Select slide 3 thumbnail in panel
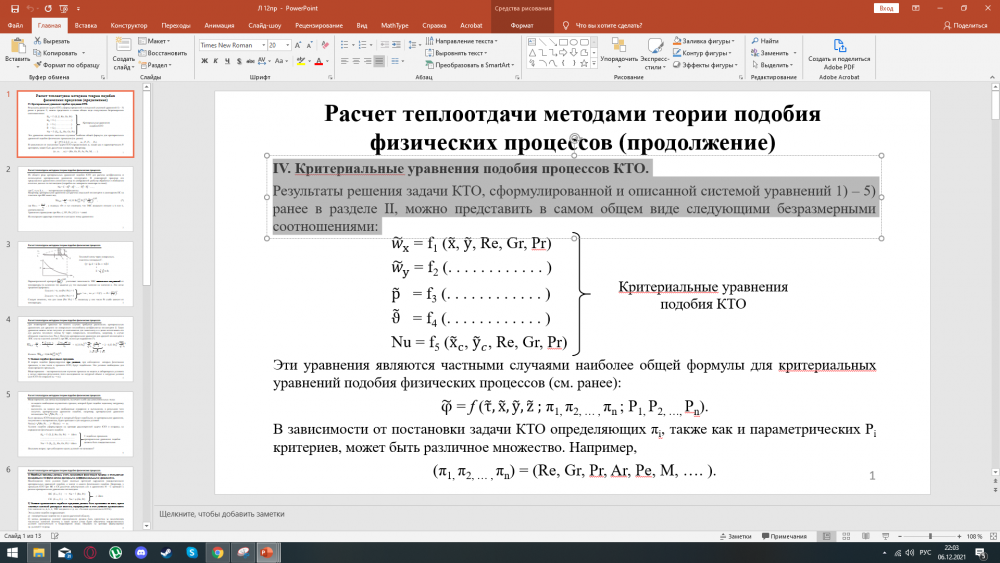1000x563 pixels. pyautogui.click(x=75, y=274)
